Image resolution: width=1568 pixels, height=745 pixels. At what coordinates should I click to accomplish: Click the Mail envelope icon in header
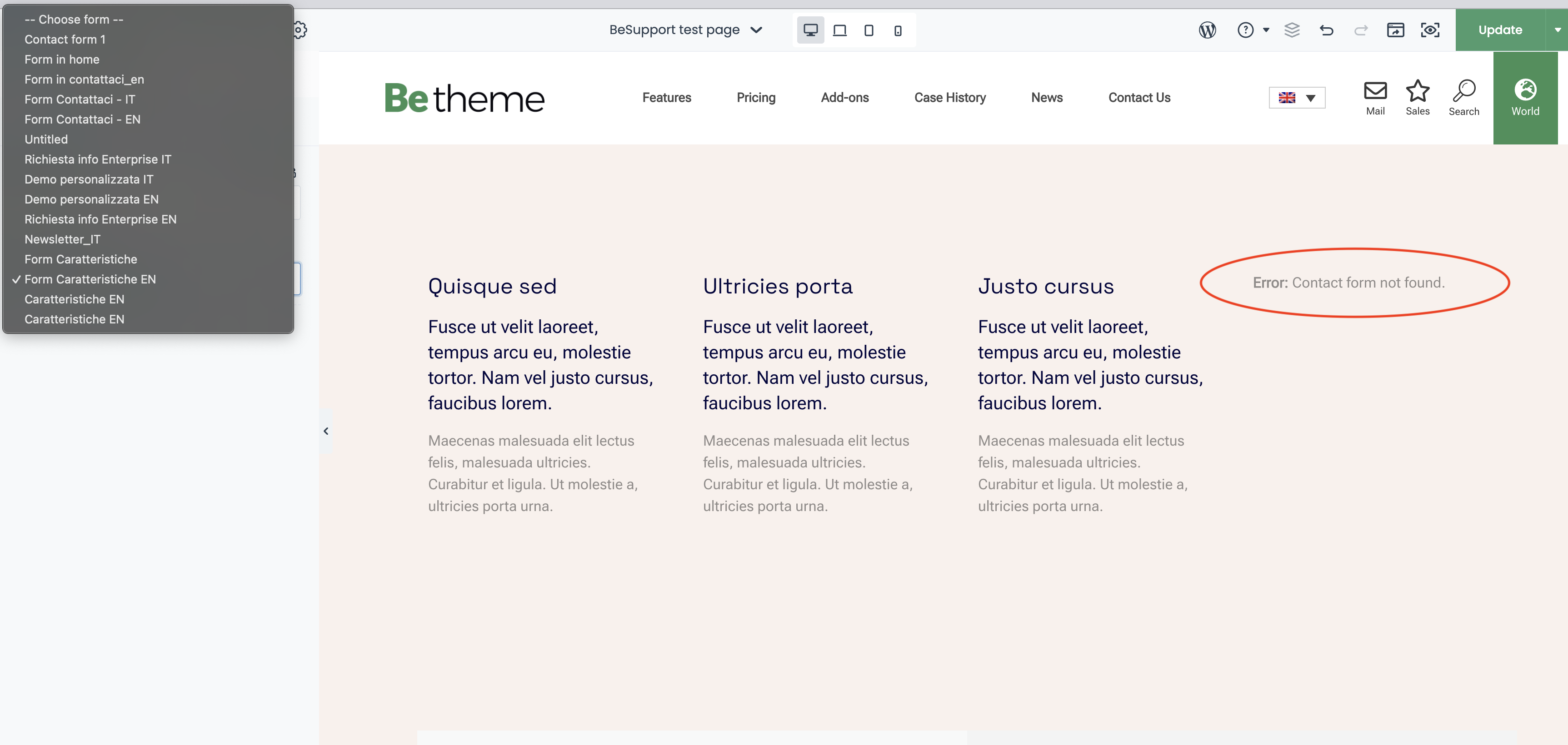1375,91
